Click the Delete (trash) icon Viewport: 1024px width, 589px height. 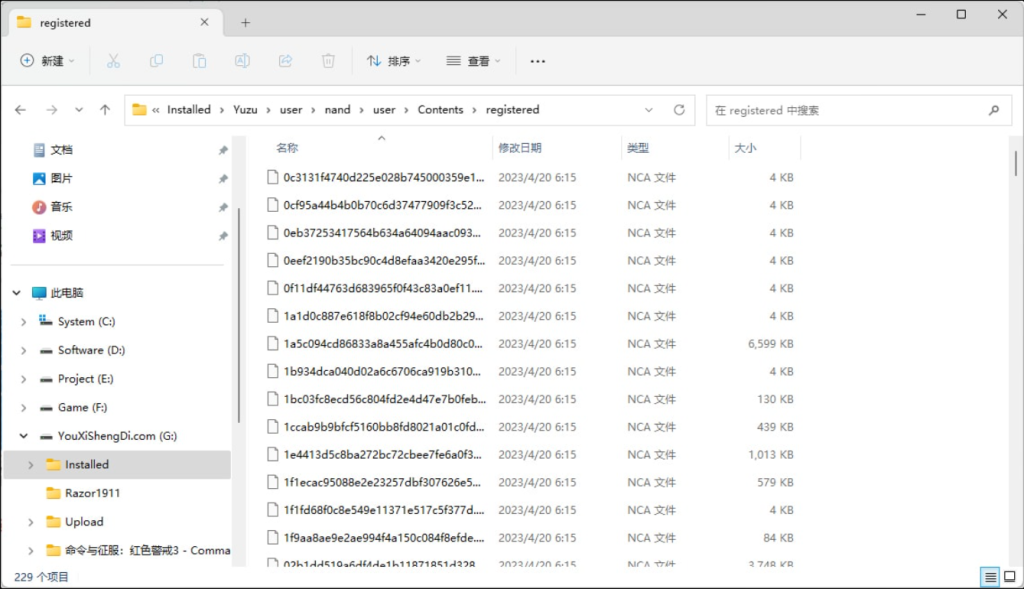tap(327, 61)
